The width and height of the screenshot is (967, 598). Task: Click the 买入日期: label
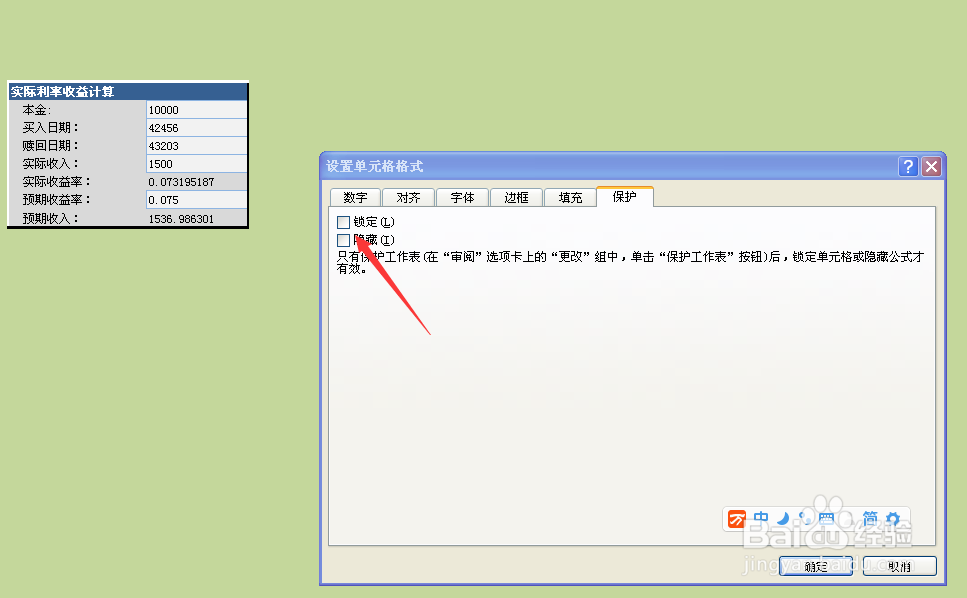[x=51, y=128]
